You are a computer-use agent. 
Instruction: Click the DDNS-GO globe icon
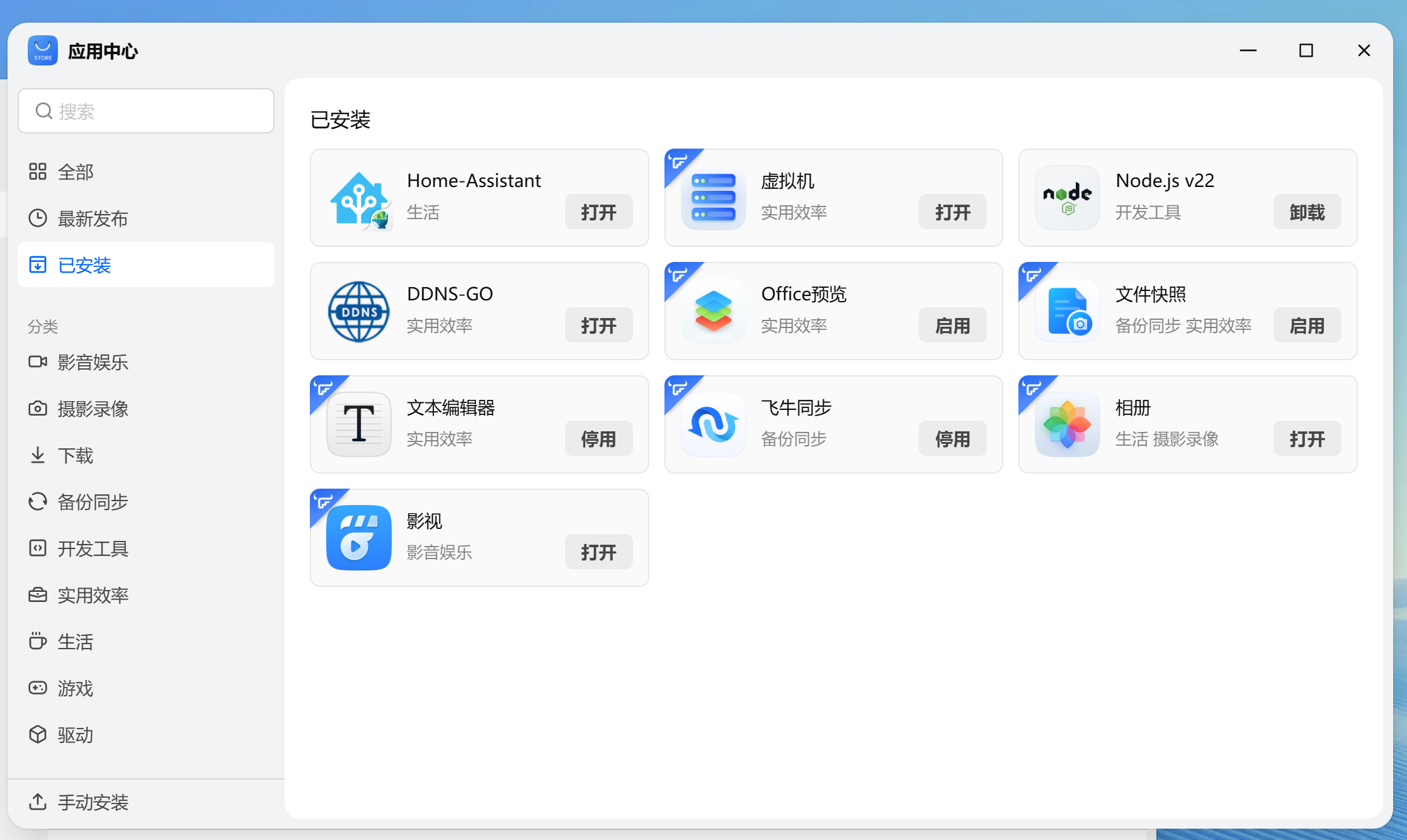[359, 312]
